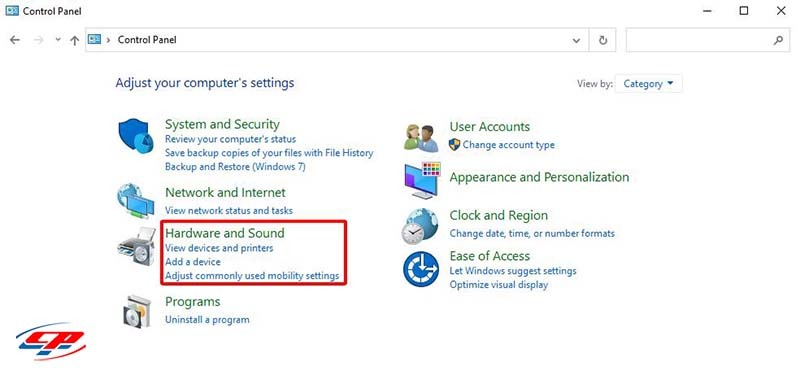This screenshot has height=375, width=800.
Task: Open Clock and Region category
Action: coord(498,215)
